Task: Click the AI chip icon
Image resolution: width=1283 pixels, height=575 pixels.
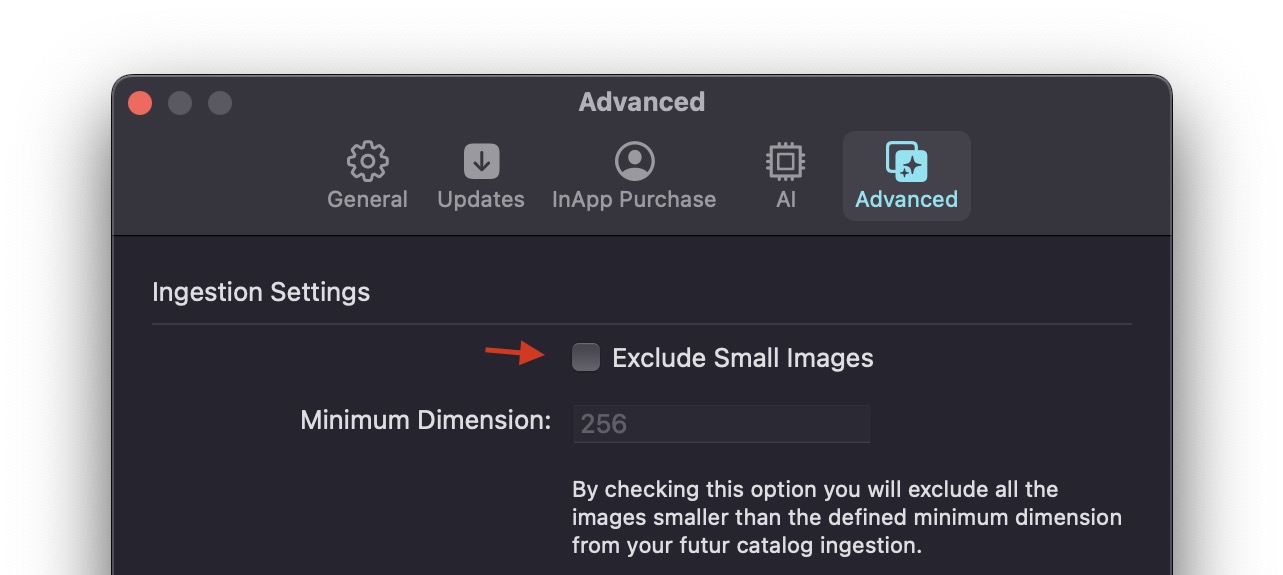Action: click(x=786, y=161)
